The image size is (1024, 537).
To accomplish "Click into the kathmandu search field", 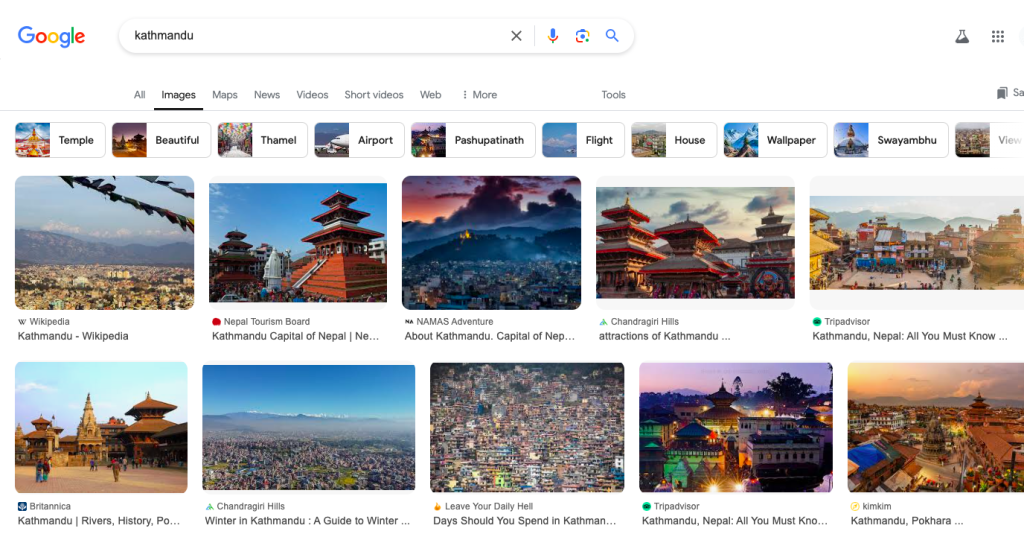I will [317, 36].
